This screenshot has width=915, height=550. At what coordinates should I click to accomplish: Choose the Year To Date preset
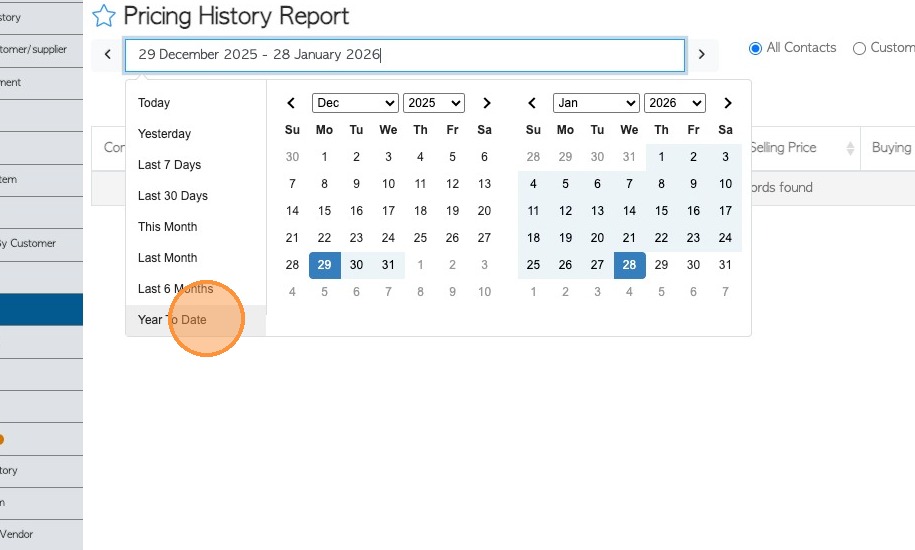(x=195, y=320)
